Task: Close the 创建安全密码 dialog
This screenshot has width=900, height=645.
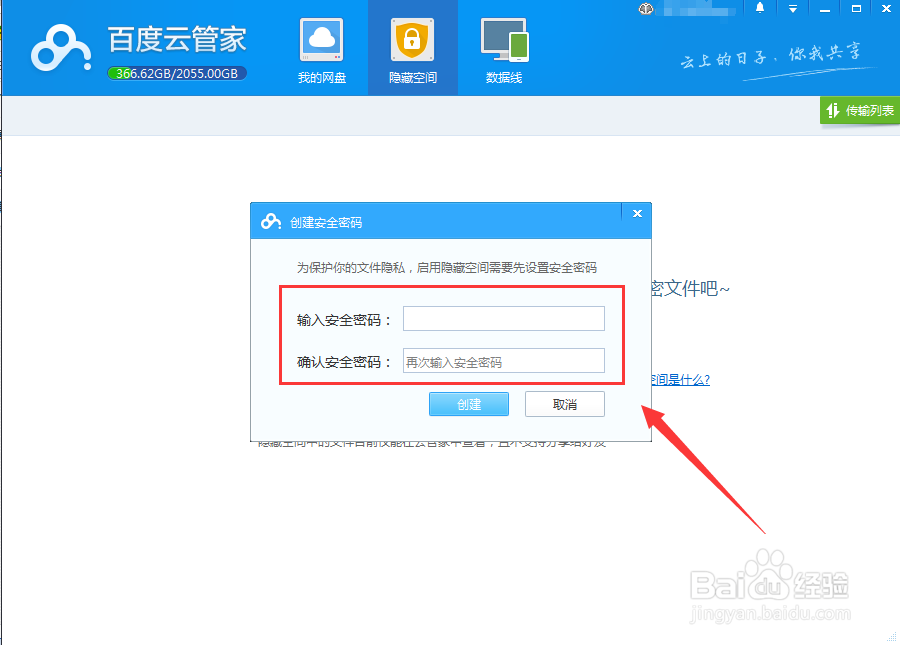Action: 637,213
